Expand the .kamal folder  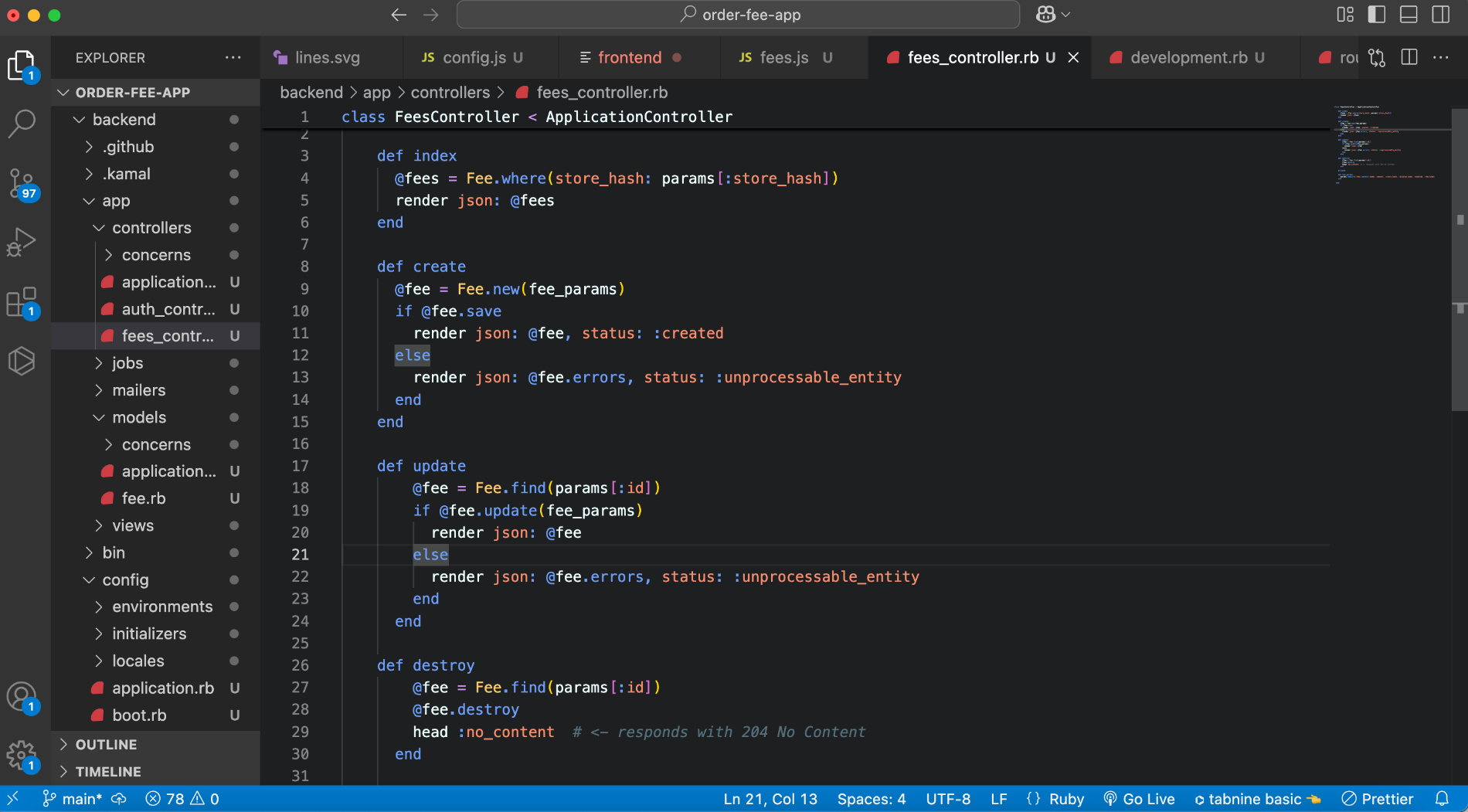pos(155,174)
